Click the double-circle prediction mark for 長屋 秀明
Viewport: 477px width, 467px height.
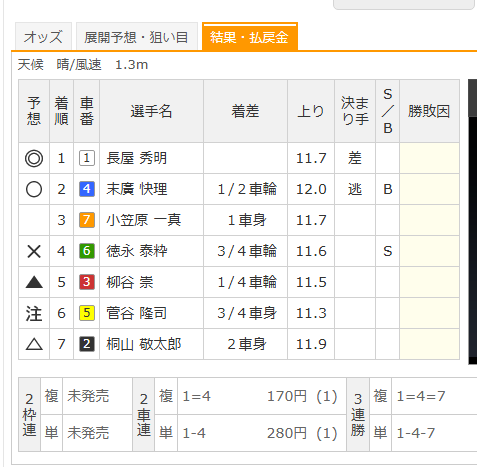click(x=34, y=158)
